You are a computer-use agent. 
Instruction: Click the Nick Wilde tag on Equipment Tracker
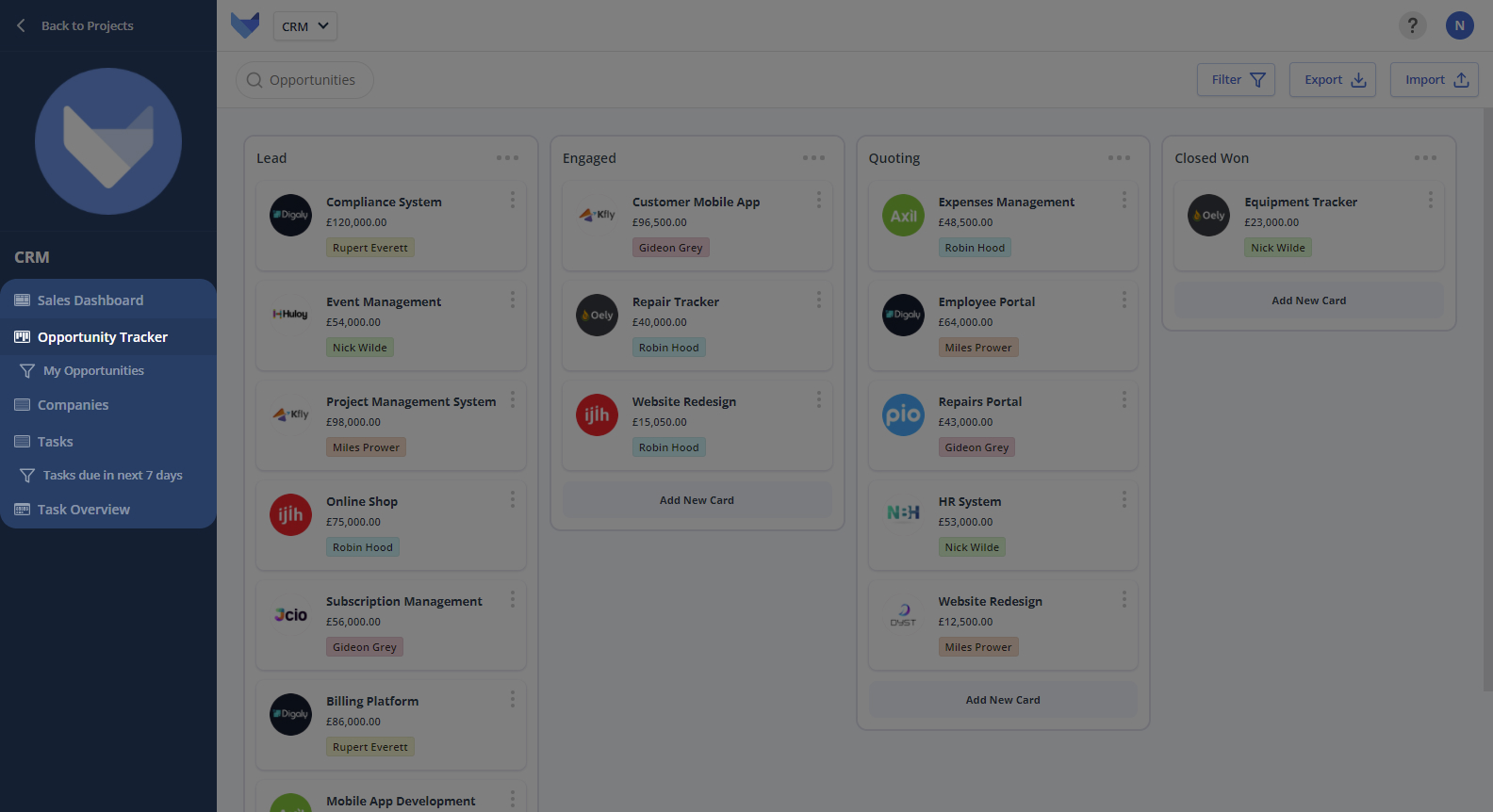(x=1277, y=248)
